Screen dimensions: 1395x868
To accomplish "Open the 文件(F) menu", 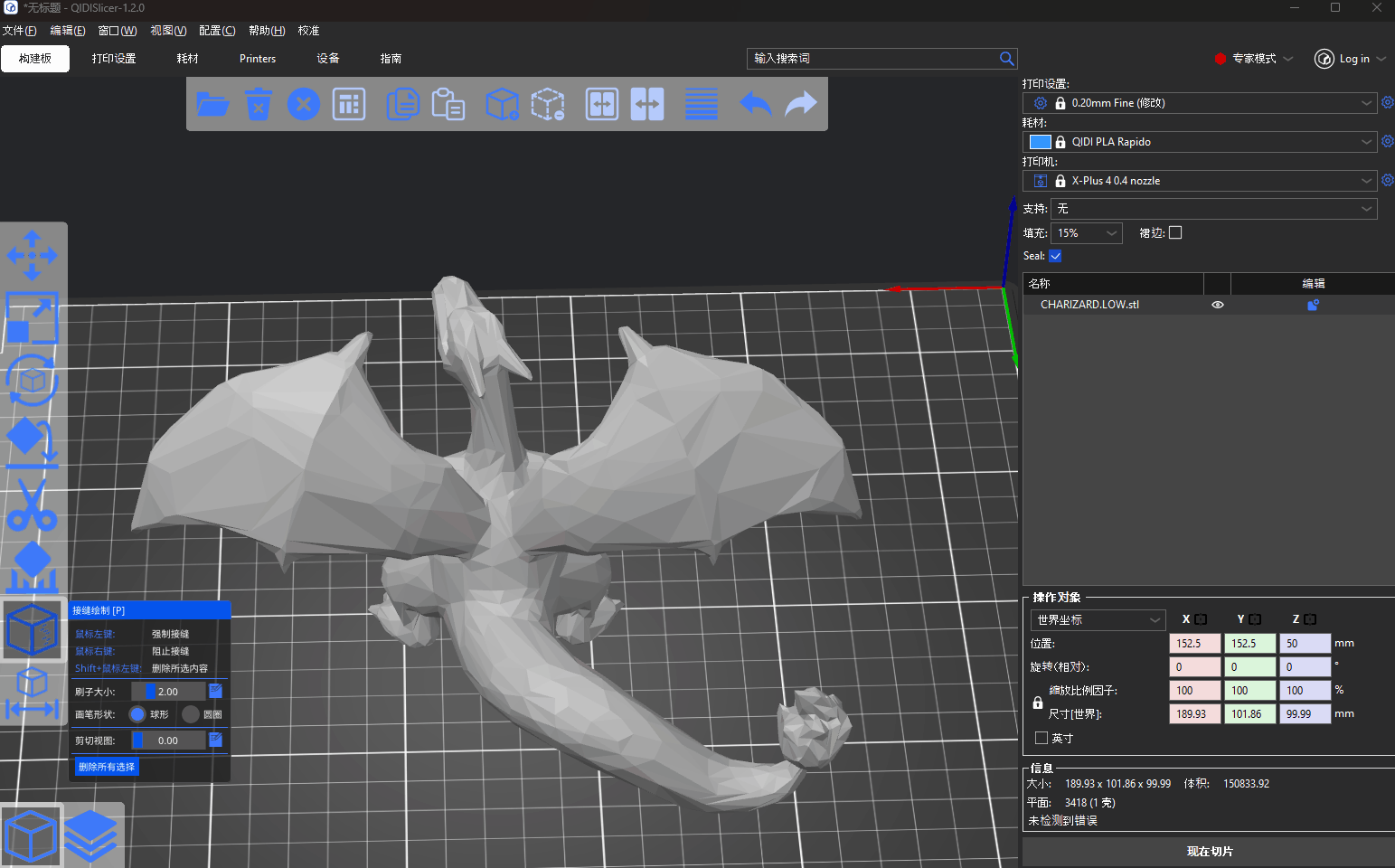I will (x=19, y=31).
